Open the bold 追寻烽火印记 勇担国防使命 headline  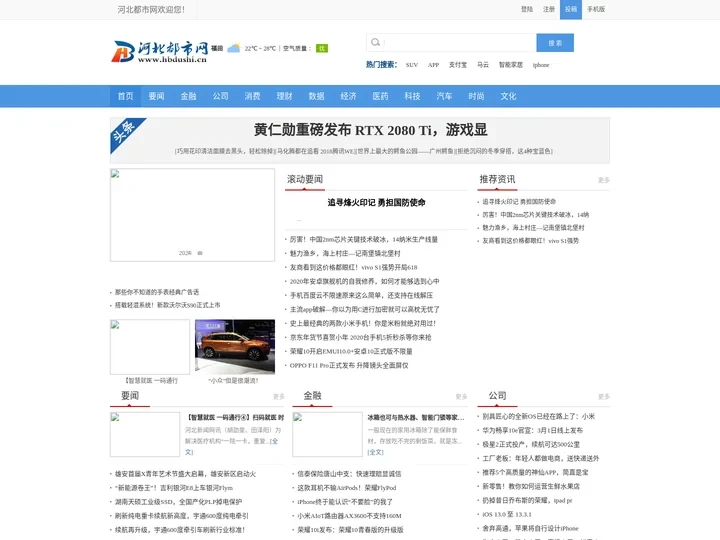[x=376, y=202]
